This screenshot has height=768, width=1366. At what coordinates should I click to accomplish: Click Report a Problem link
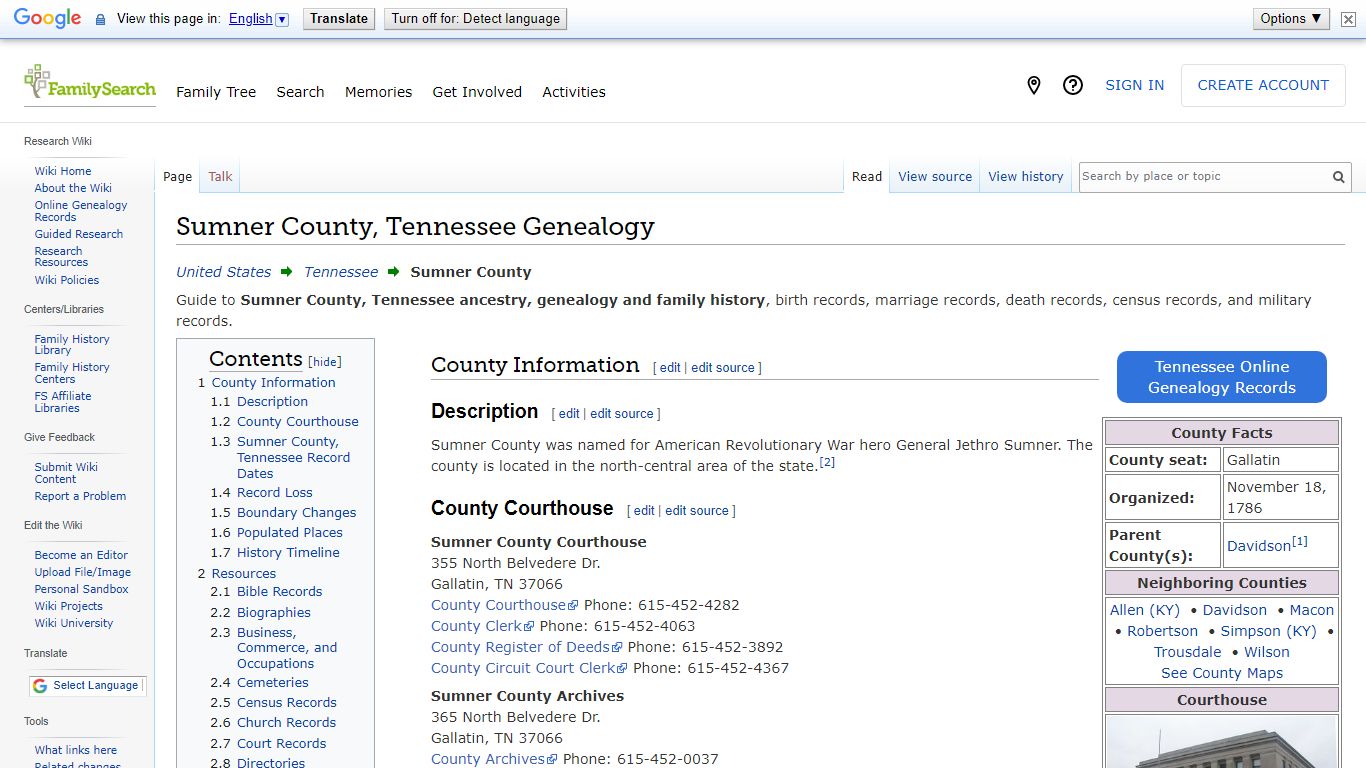(x=80, y=496)
